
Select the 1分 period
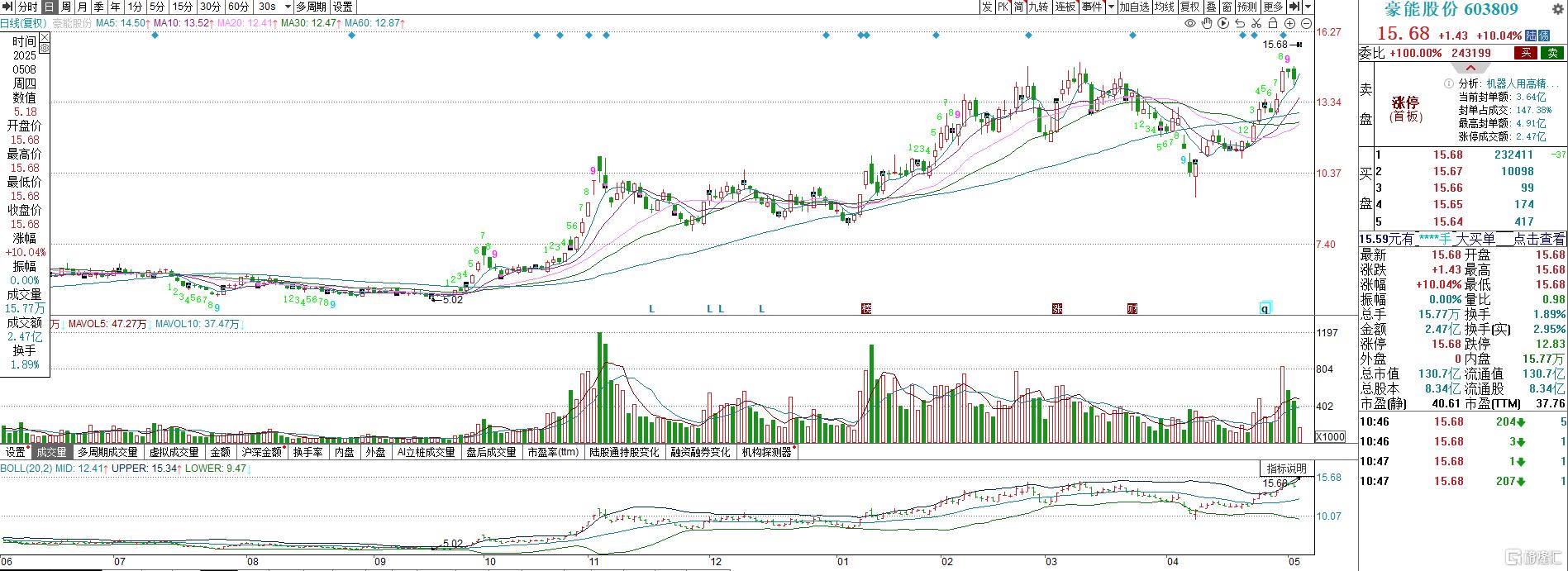pyautogui.click(x=136, y=7)
